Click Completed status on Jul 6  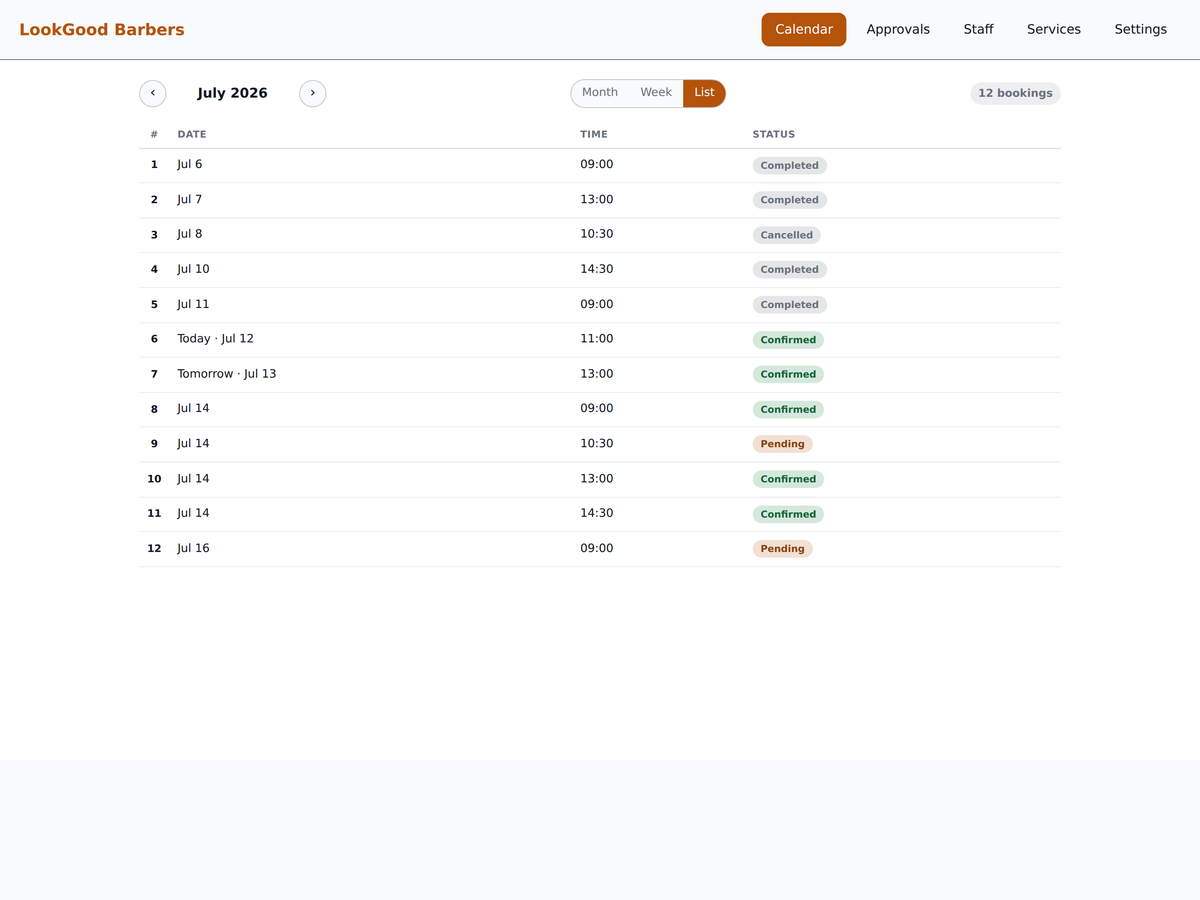click(x=790, y=165)
